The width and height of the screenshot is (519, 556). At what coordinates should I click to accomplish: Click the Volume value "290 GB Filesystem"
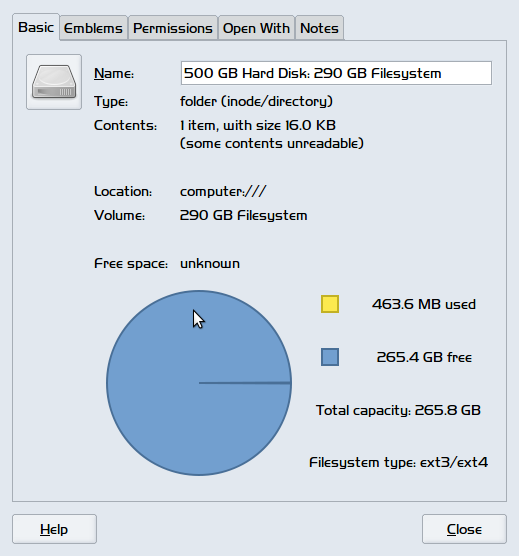(244, 215)
